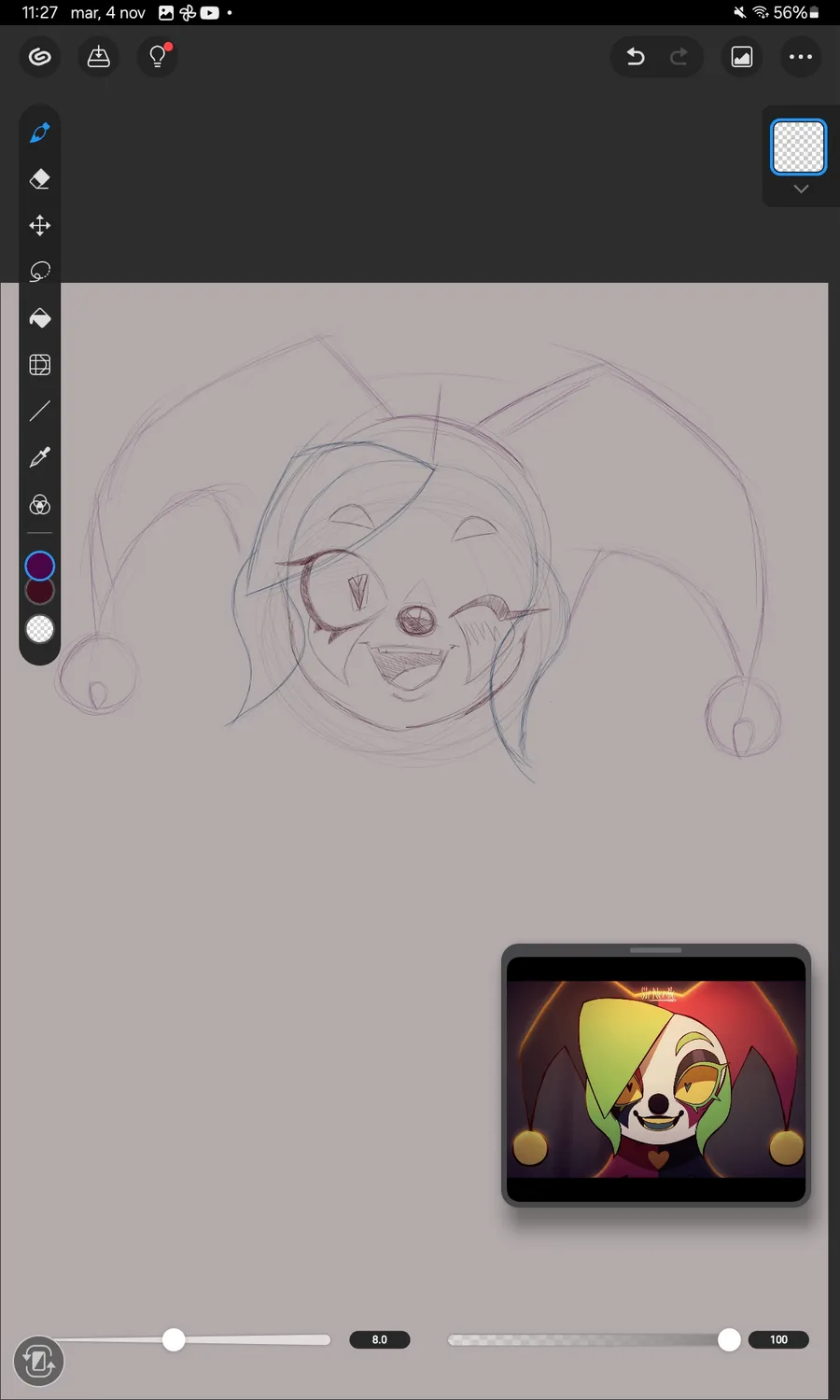Viewport: 840px width, 1400px height.
Task: Select the Move transform tool
Action: (x=39, y=225)
